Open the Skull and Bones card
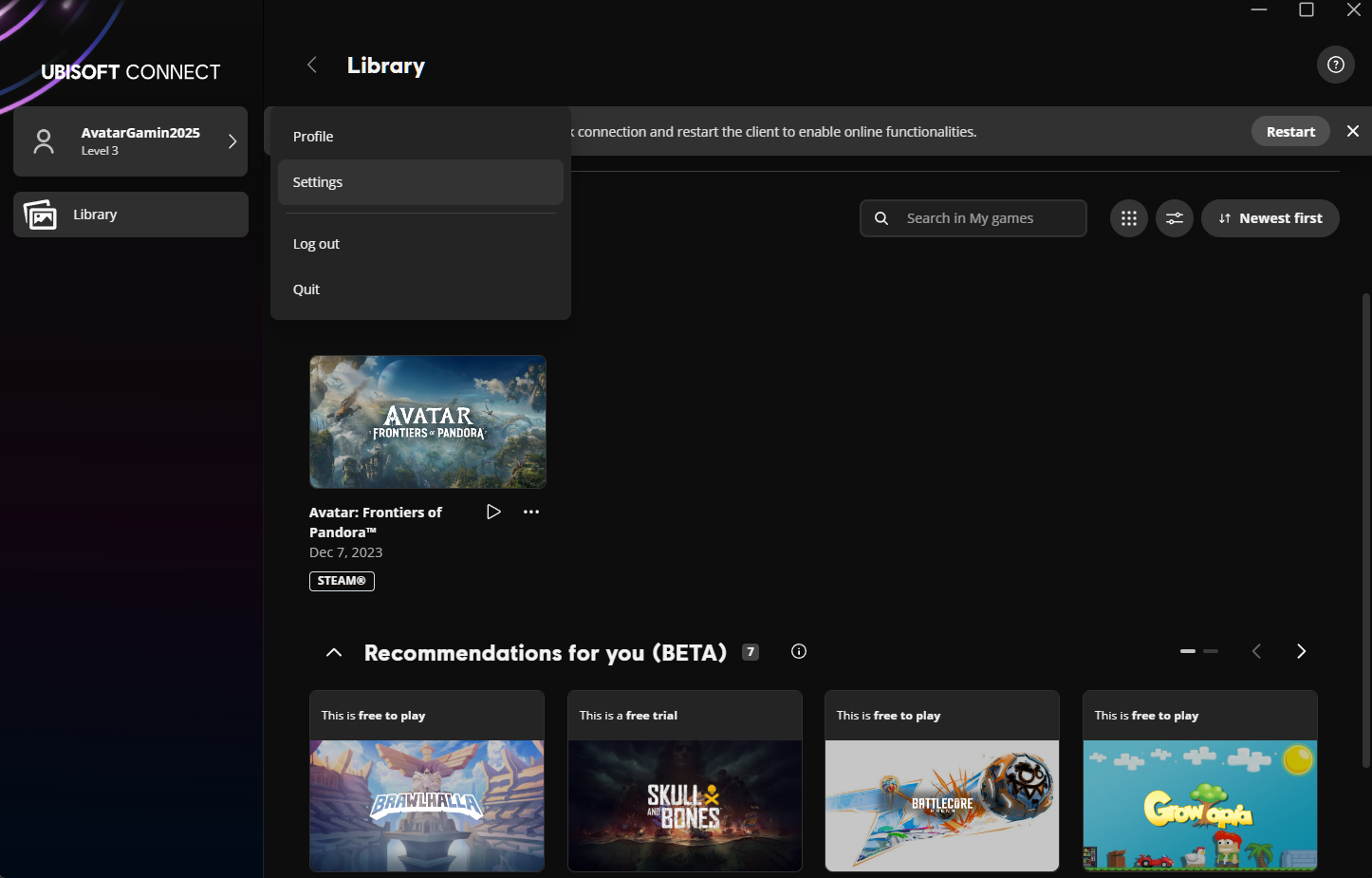The image size is (1372, 878). point(685,781)
